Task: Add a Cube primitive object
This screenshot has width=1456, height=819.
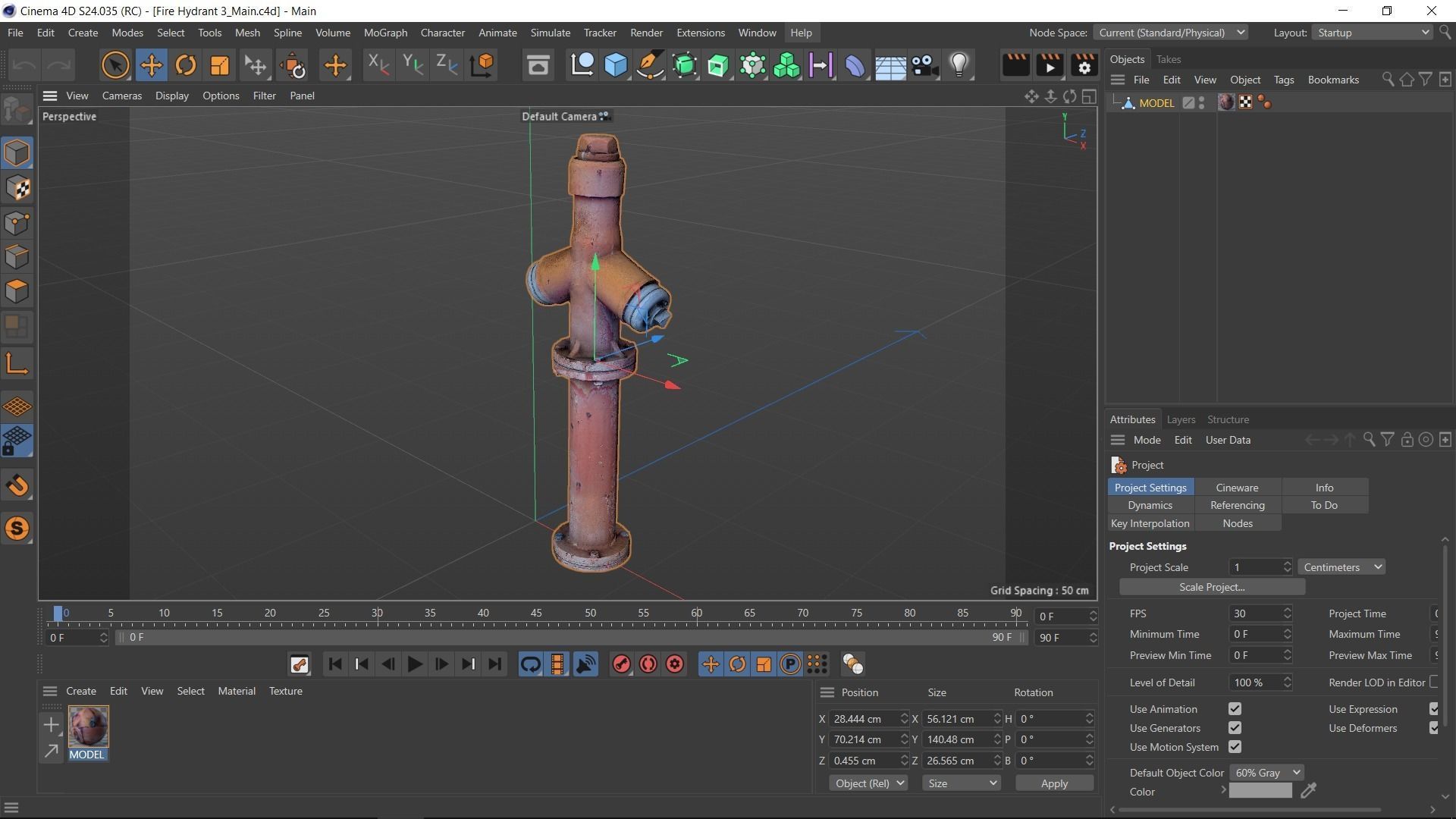Action: click(616, 65)
